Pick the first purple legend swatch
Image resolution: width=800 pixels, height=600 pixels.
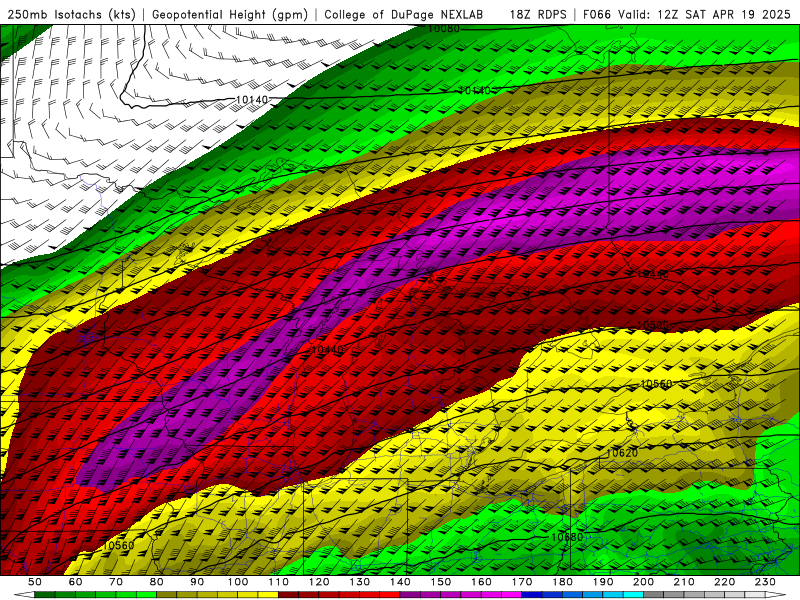coord(410,595)
